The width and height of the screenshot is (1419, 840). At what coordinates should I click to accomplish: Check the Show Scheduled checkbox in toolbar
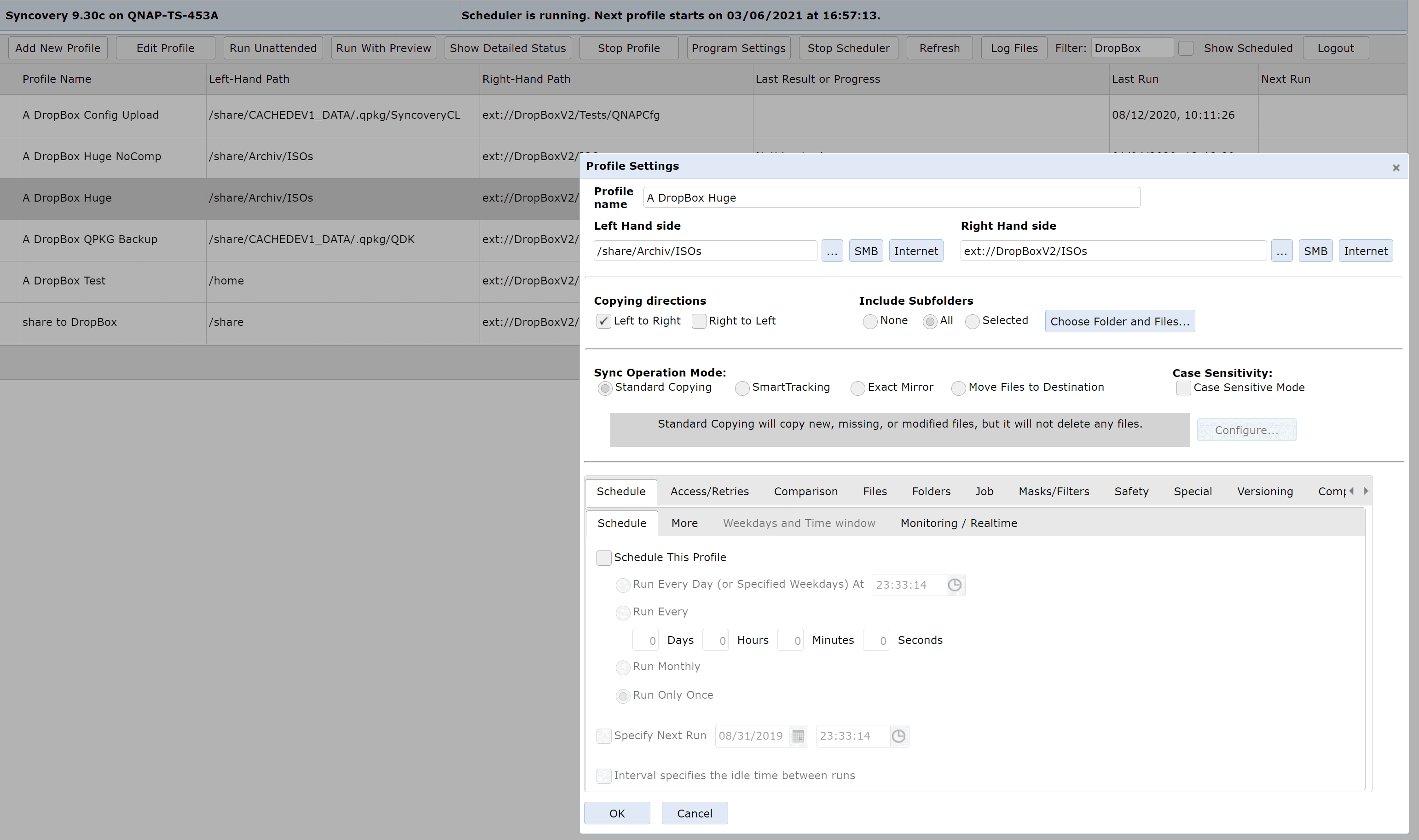coord(1186,48)
